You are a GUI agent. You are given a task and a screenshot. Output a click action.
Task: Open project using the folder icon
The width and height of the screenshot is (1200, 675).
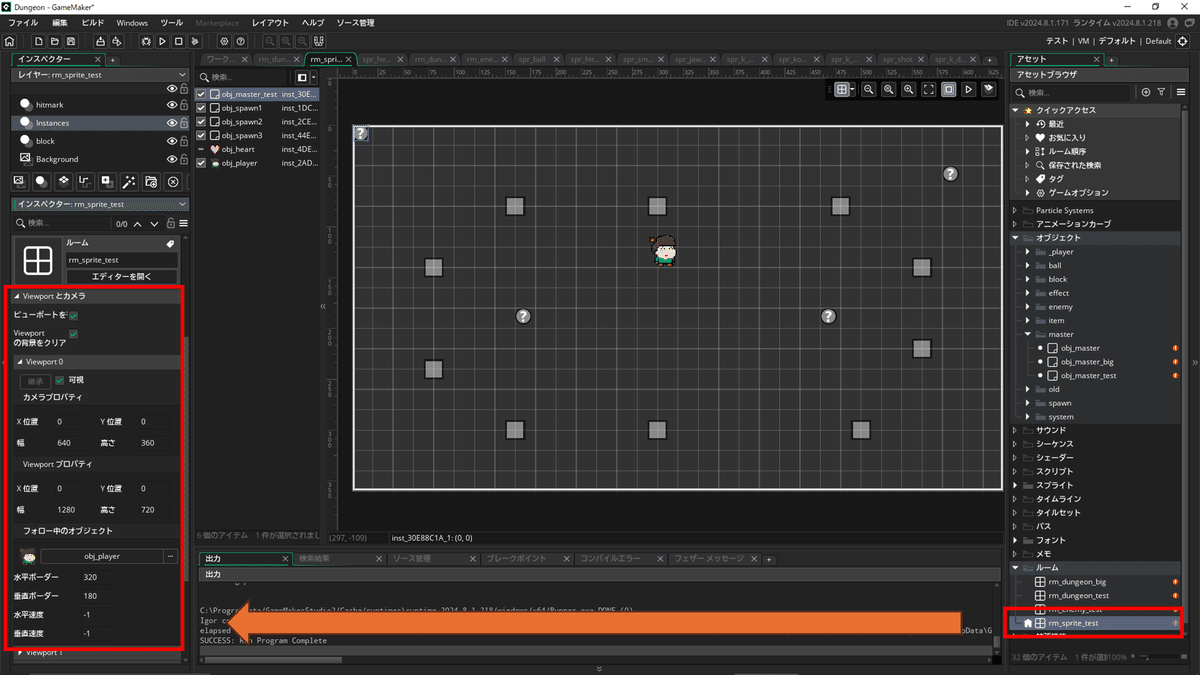point(55,41)
